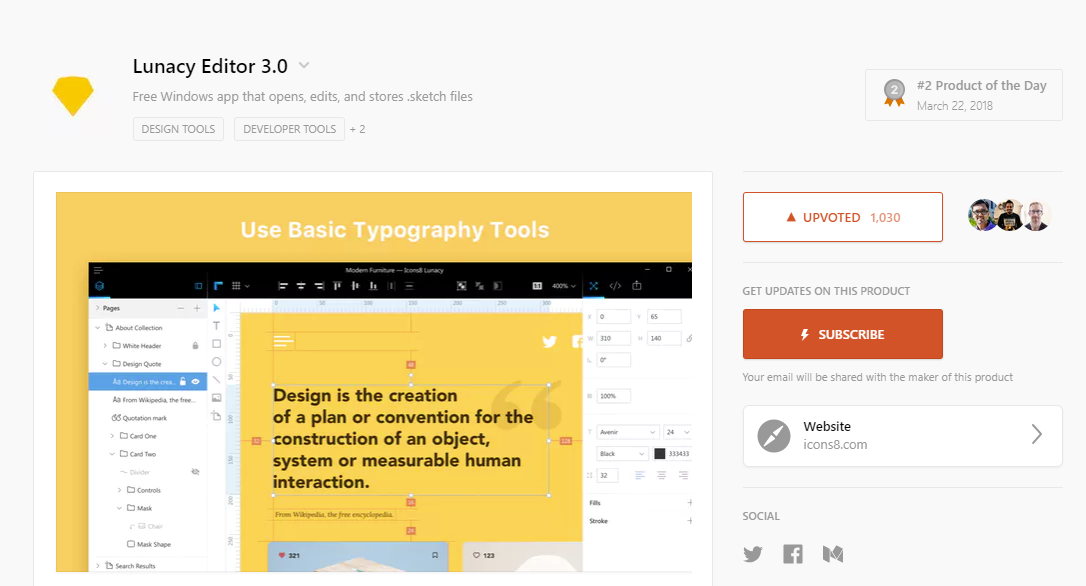Toggle aspect ratio lock beside H field
Viewport: 1086px width, 586px height.
[688, 338]
